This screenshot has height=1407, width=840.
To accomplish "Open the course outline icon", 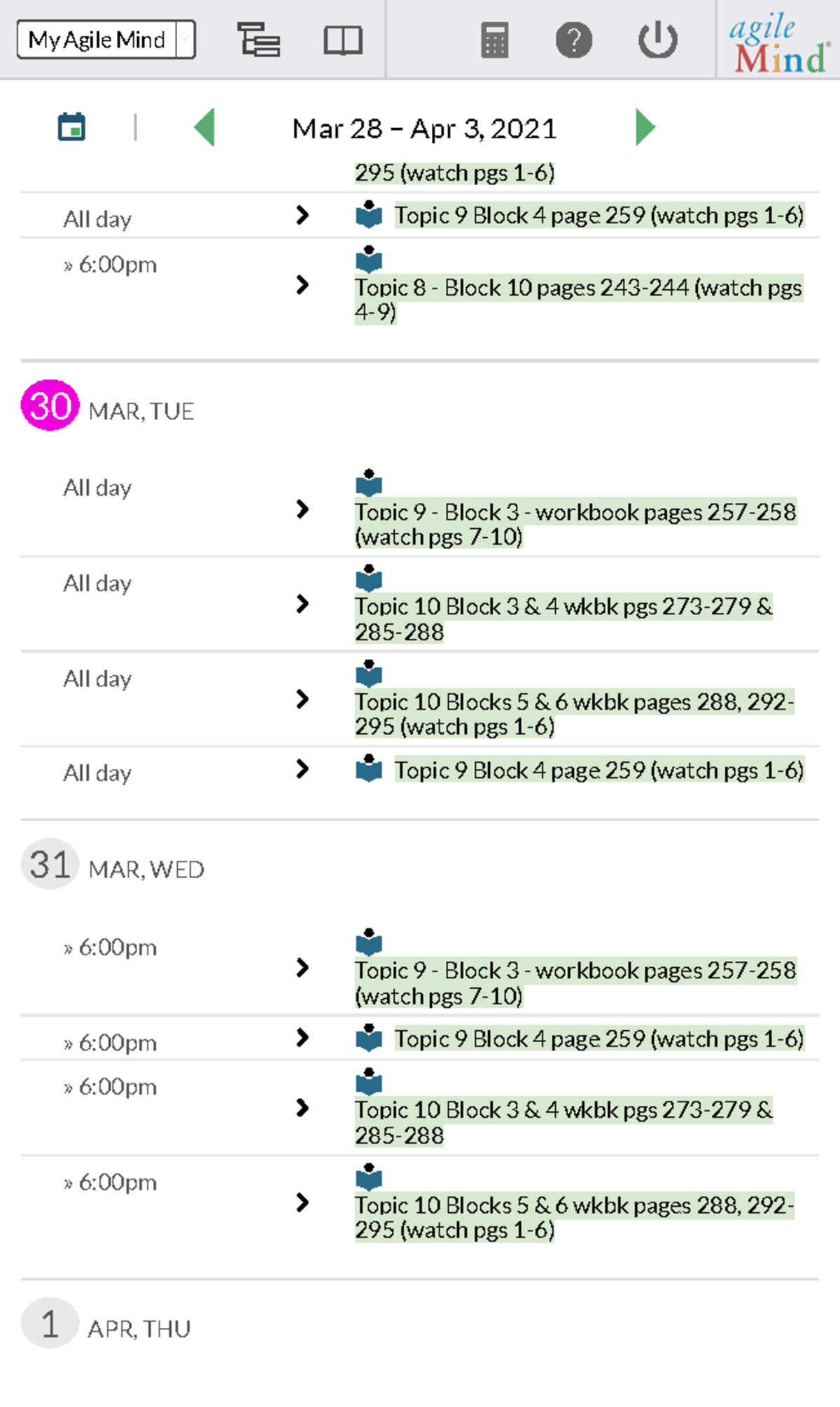I will [259, 40].
